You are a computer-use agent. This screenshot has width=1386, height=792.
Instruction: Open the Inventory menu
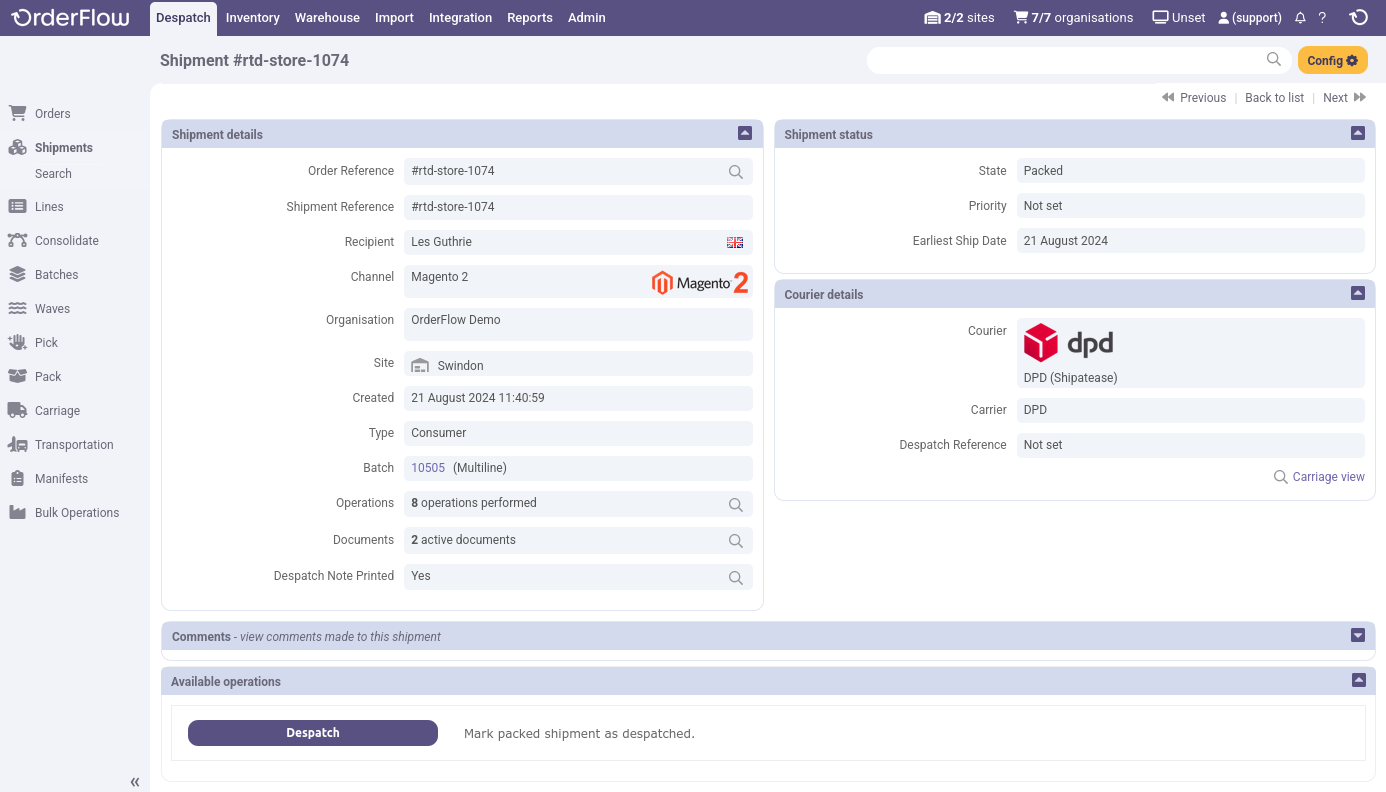click(x=252, y=18)
